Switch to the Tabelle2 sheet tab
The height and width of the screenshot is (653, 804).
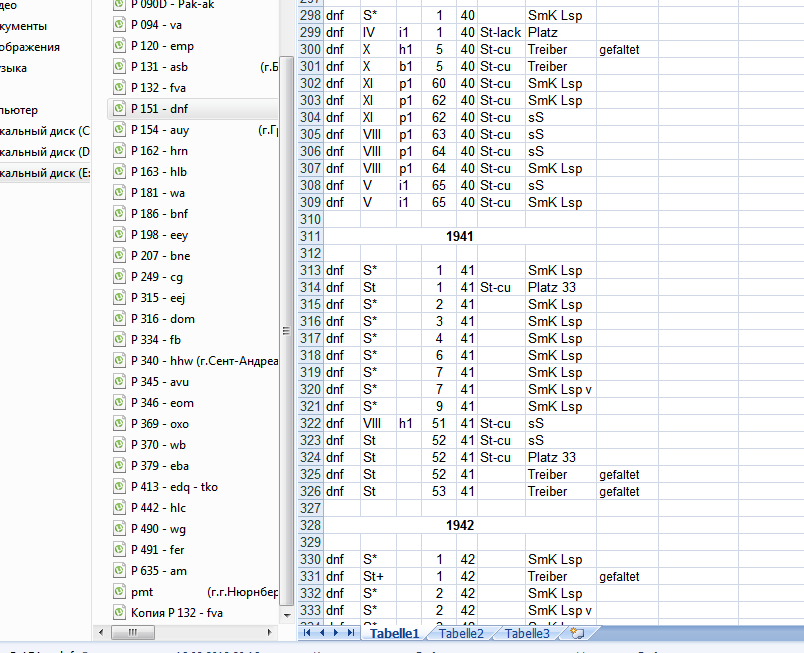pos(461,633)
